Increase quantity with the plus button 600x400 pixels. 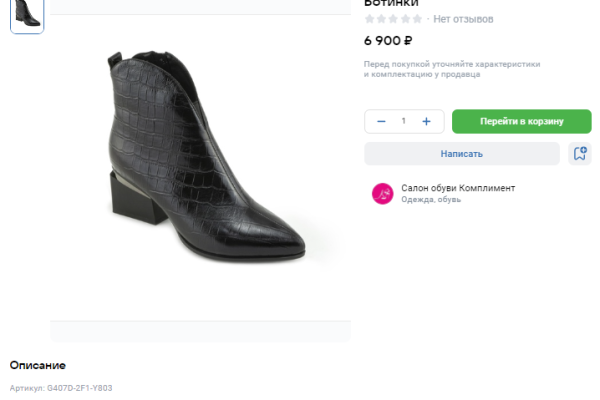pyautogui.click(x=426, y=121)
